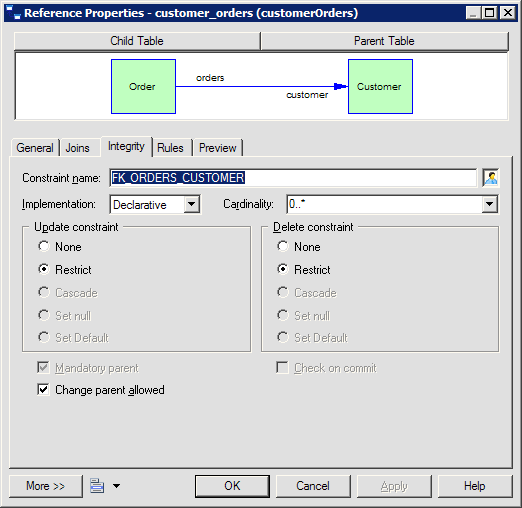Click the dialog title bar window icon
The height and width of the screenshot is (508, 522).
(x=13, y=13)
